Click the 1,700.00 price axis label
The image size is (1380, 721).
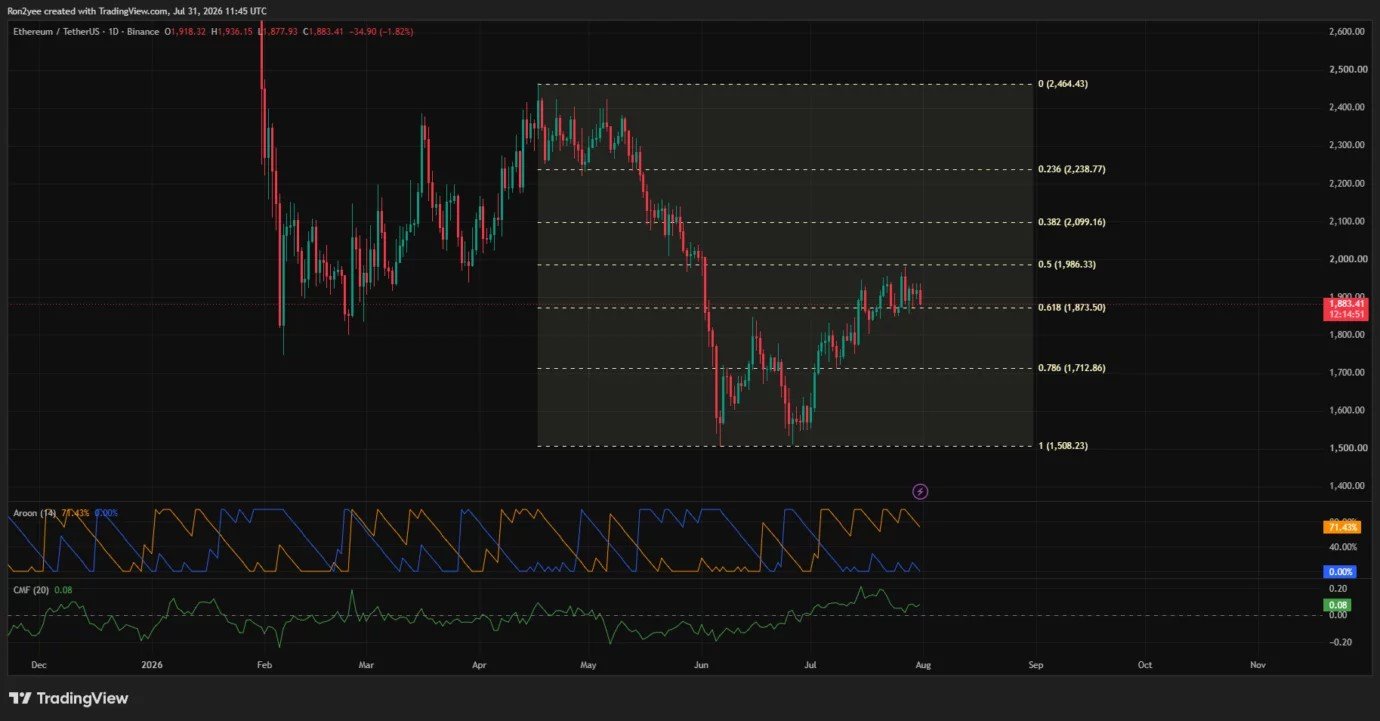(1346, 373)
